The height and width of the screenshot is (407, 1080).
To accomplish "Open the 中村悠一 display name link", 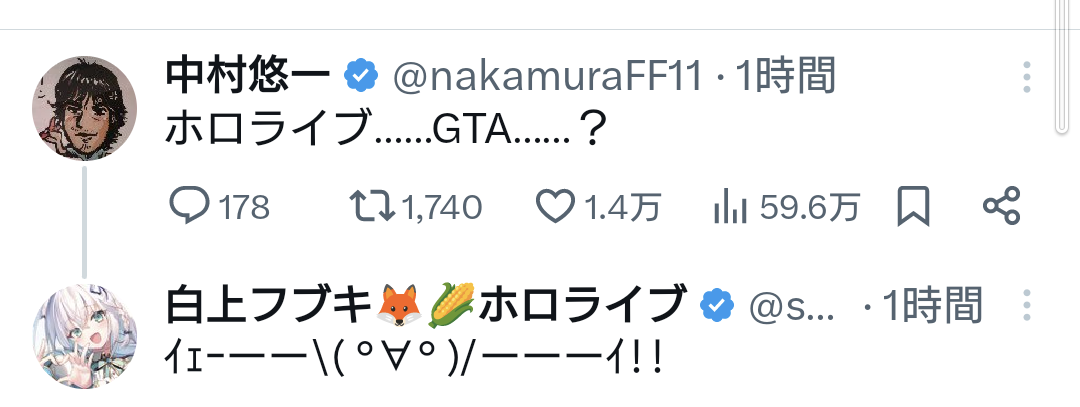I will pos(250,76).
